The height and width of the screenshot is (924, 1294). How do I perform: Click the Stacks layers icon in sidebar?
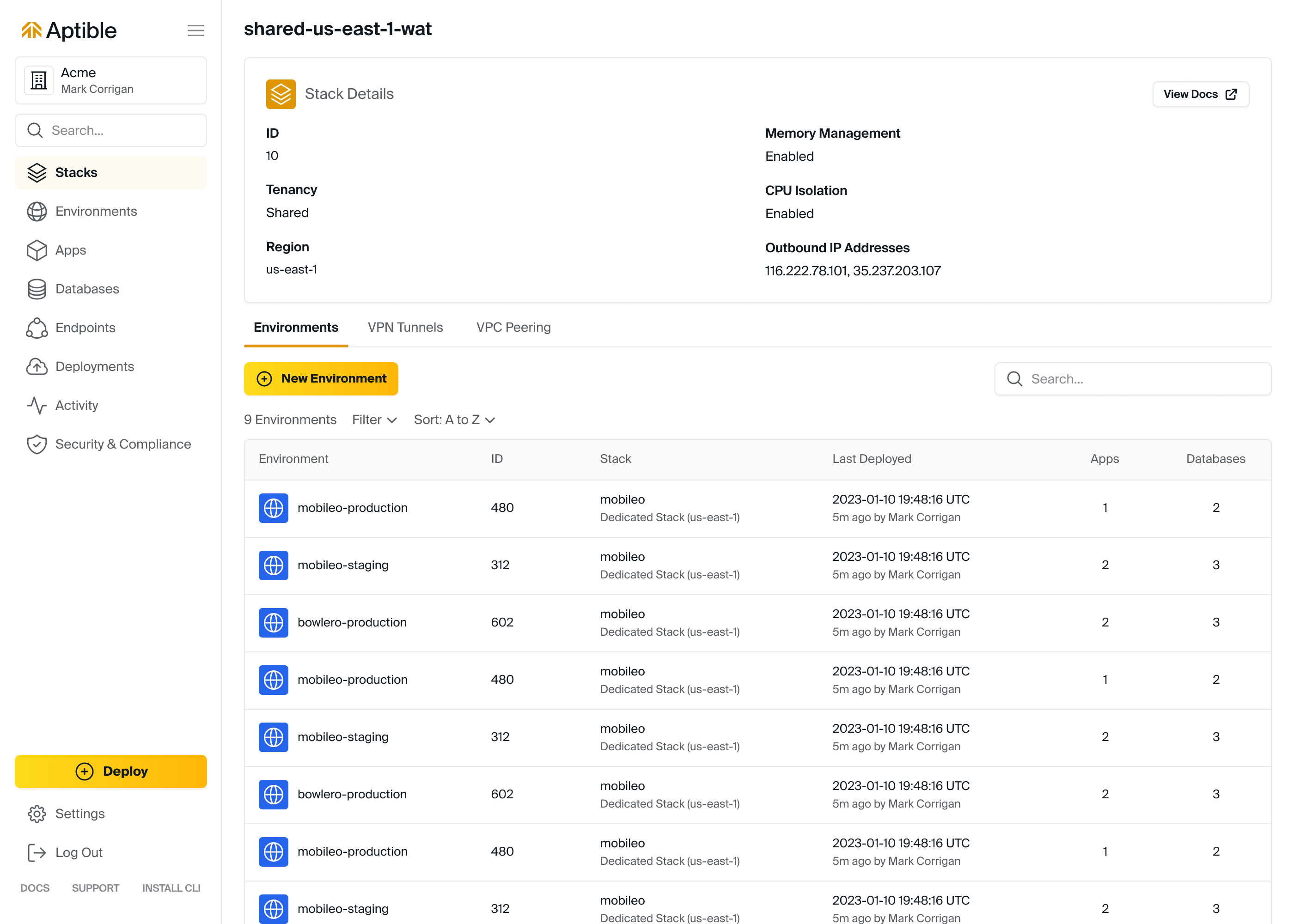point(37,173)
